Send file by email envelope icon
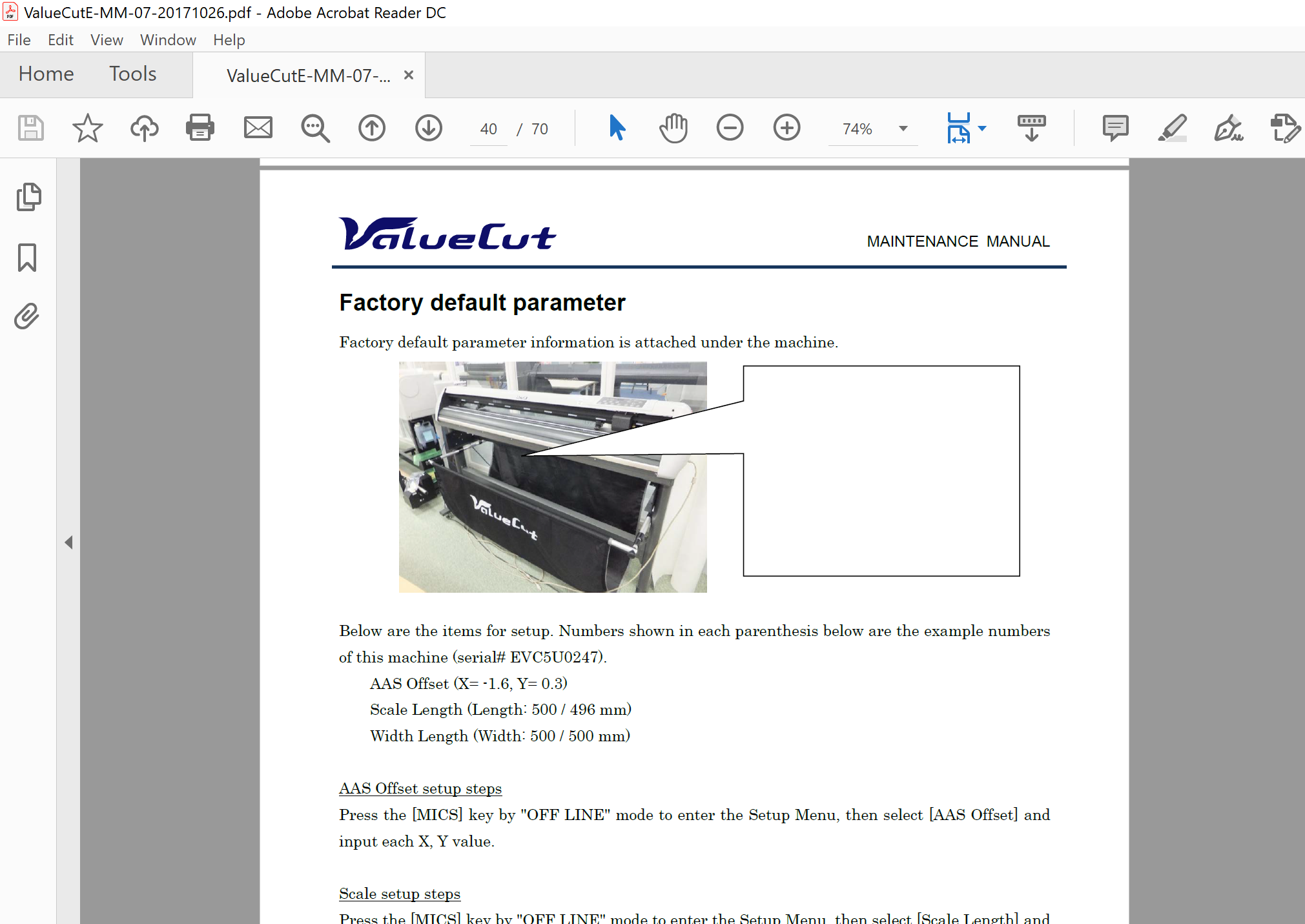 (x=258, y=128)
